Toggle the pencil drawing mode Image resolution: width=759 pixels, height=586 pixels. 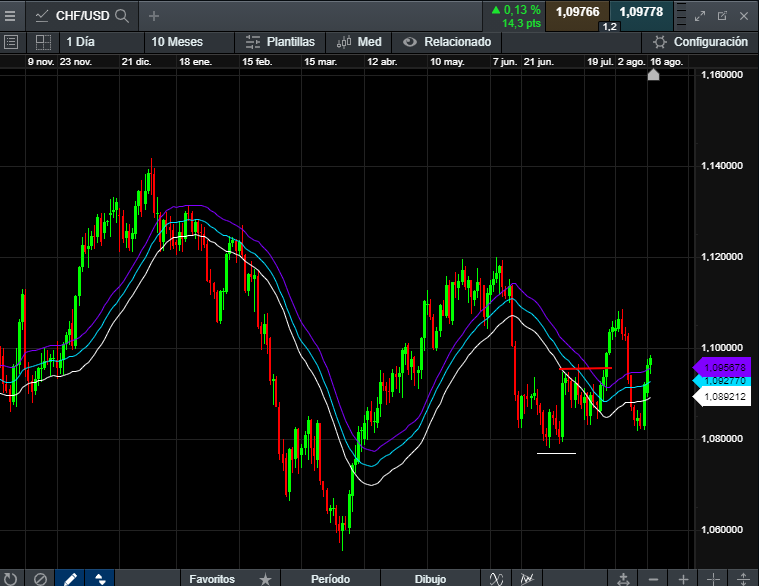[70, 578]
